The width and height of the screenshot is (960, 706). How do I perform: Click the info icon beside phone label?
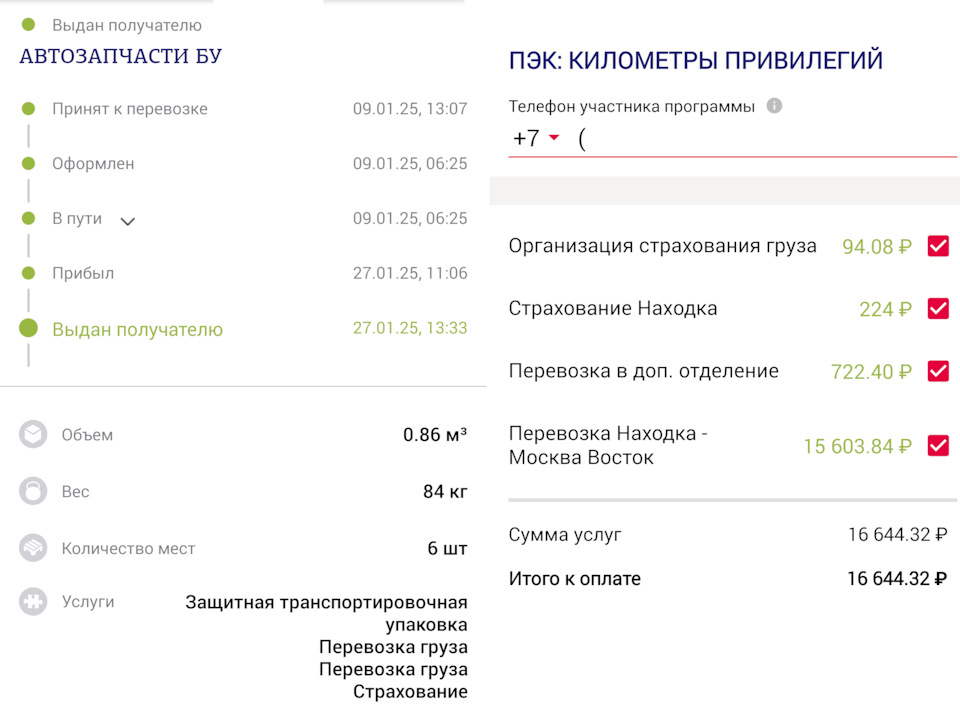click(x=774, y=106)
